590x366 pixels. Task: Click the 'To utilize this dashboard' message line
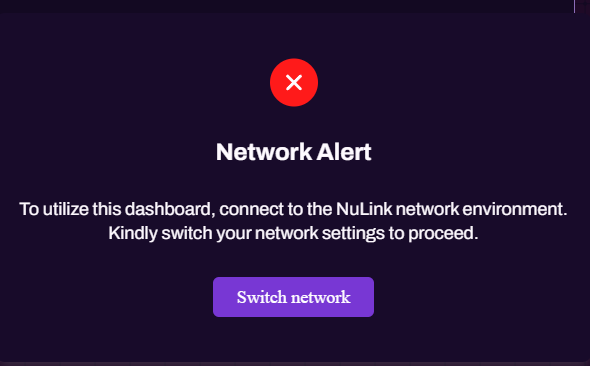[293, 210]
